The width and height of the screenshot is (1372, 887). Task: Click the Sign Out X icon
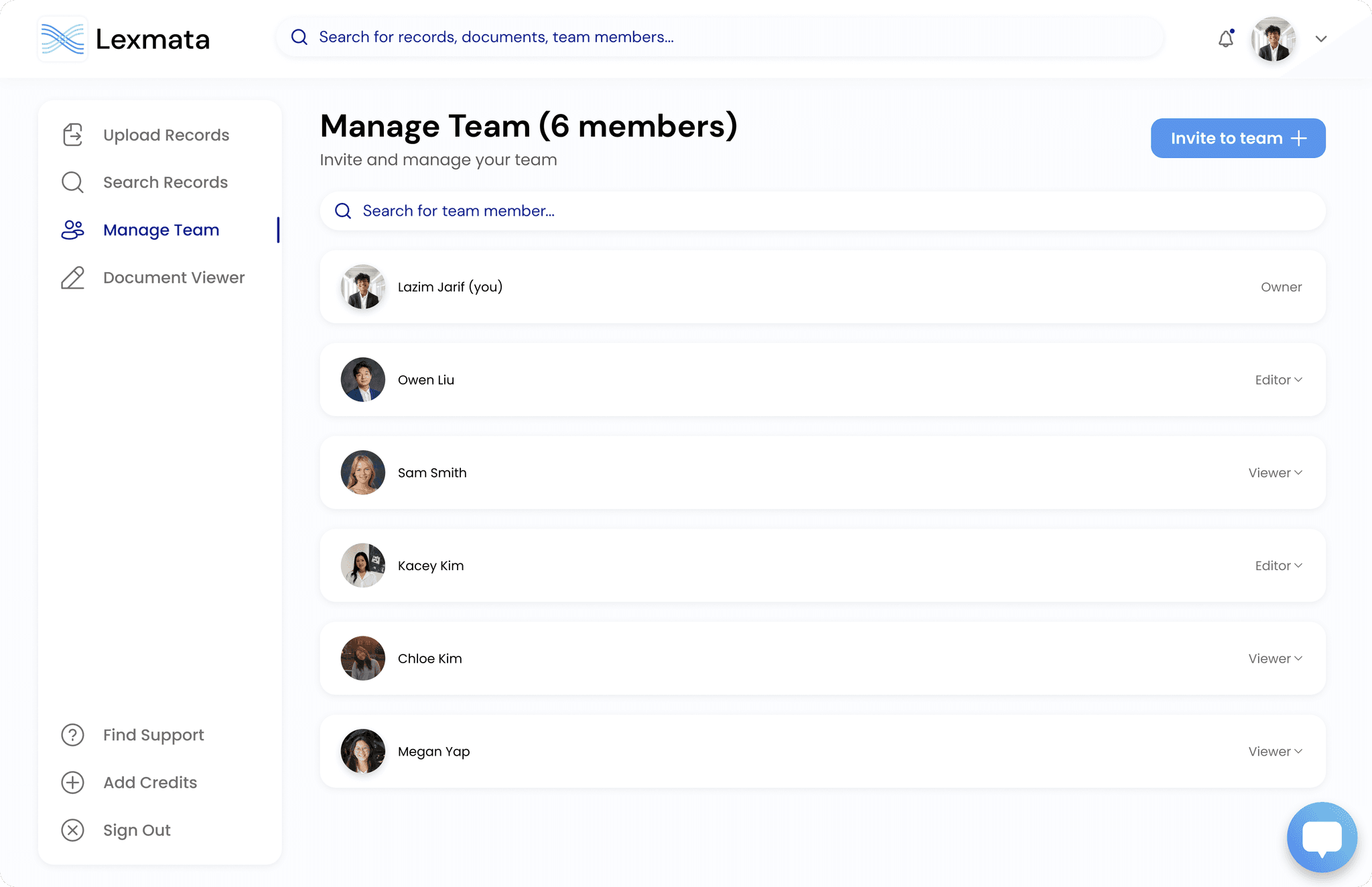click(x=72, y=830)
